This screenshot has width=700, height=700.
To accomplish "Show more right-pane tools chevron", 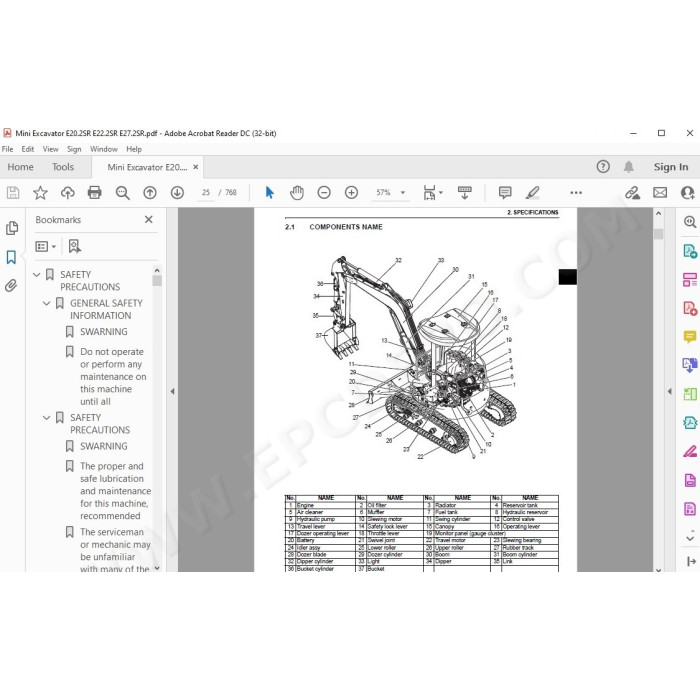I will tap(690, 537).
